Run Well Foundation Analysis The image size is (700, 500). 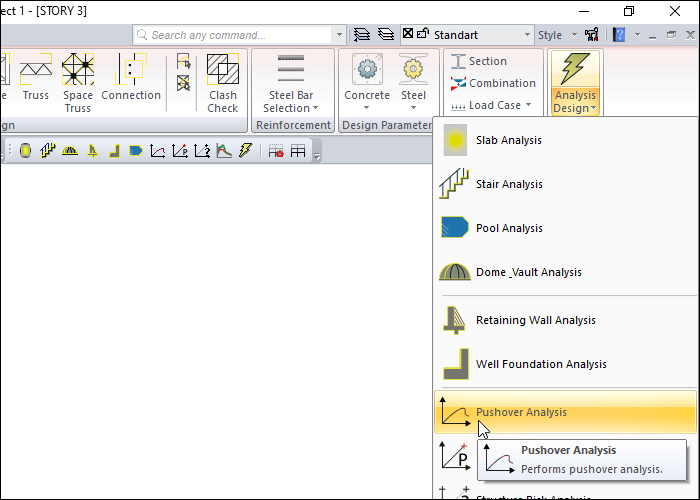click(540, 364)
